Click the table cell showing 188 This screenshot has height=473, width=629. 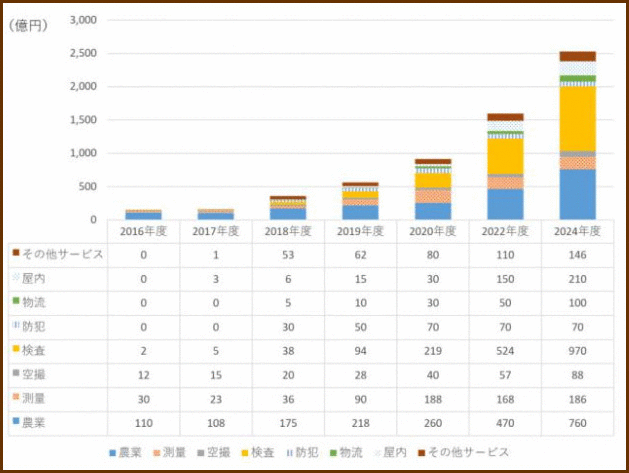(433, 395)
